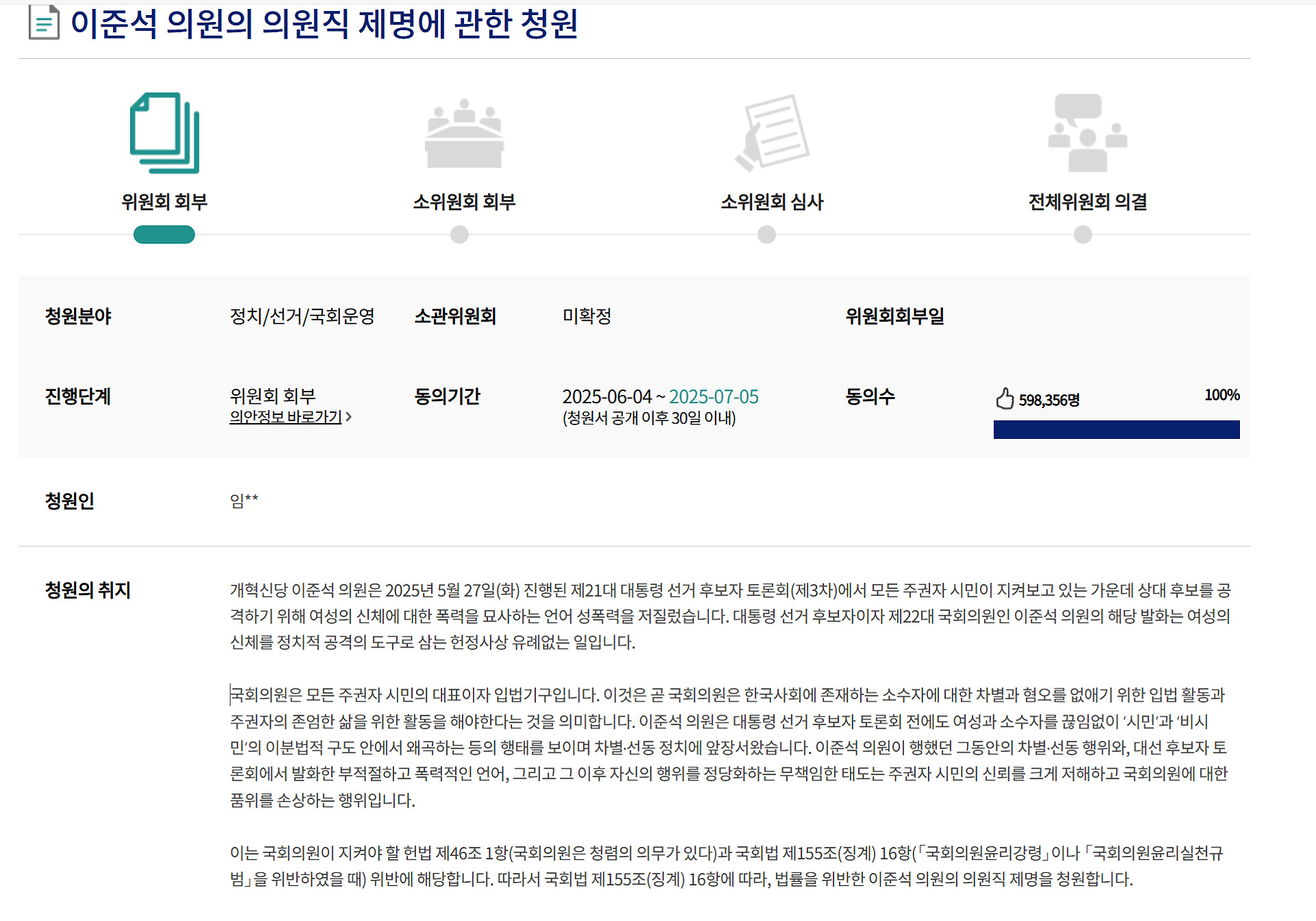This screenshot has height=921, width=1316.
Task: Click the 598,356명 consent count
Action: [1049, 400]
